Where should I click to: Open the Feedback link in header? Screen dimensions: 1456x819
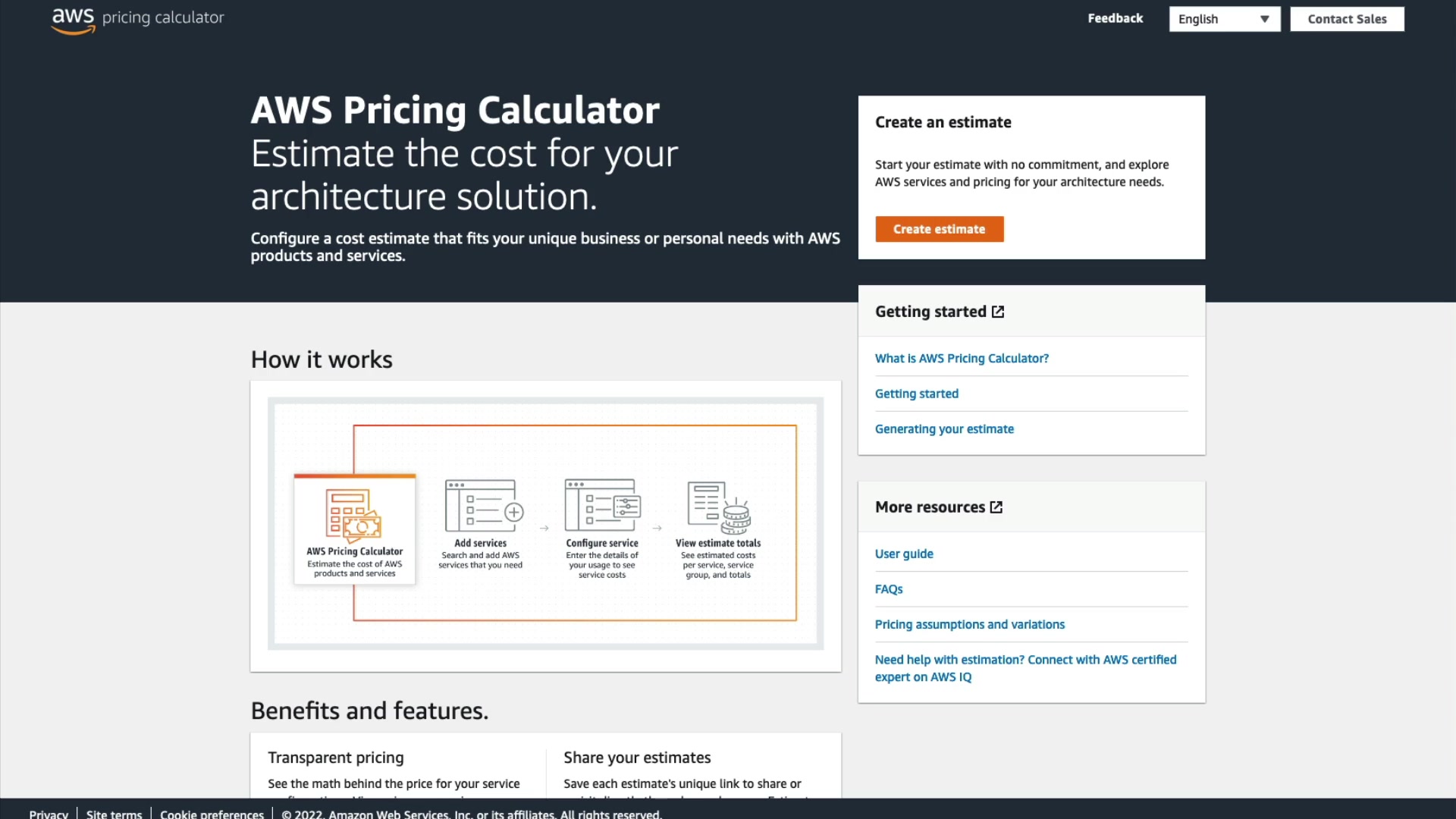coord(1115,18)
